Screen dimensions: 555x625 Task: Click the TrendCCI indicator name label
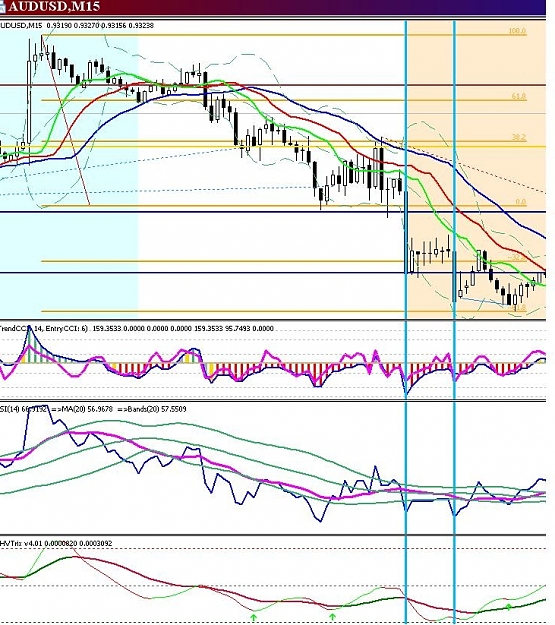pos(15,328)
